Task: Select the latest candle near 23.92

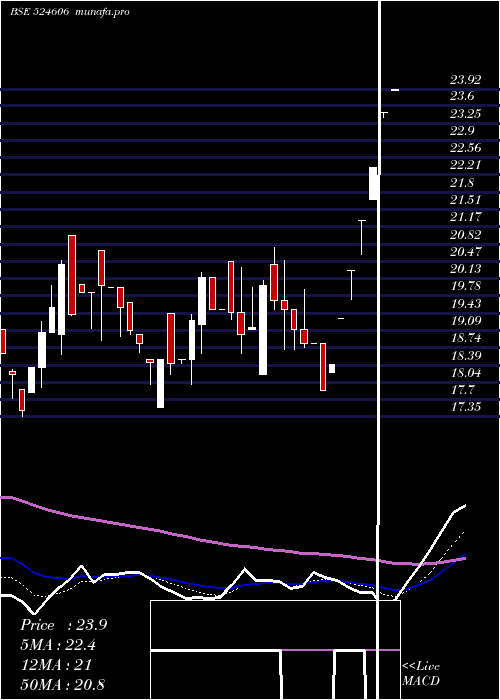Action: pos(395,90)
